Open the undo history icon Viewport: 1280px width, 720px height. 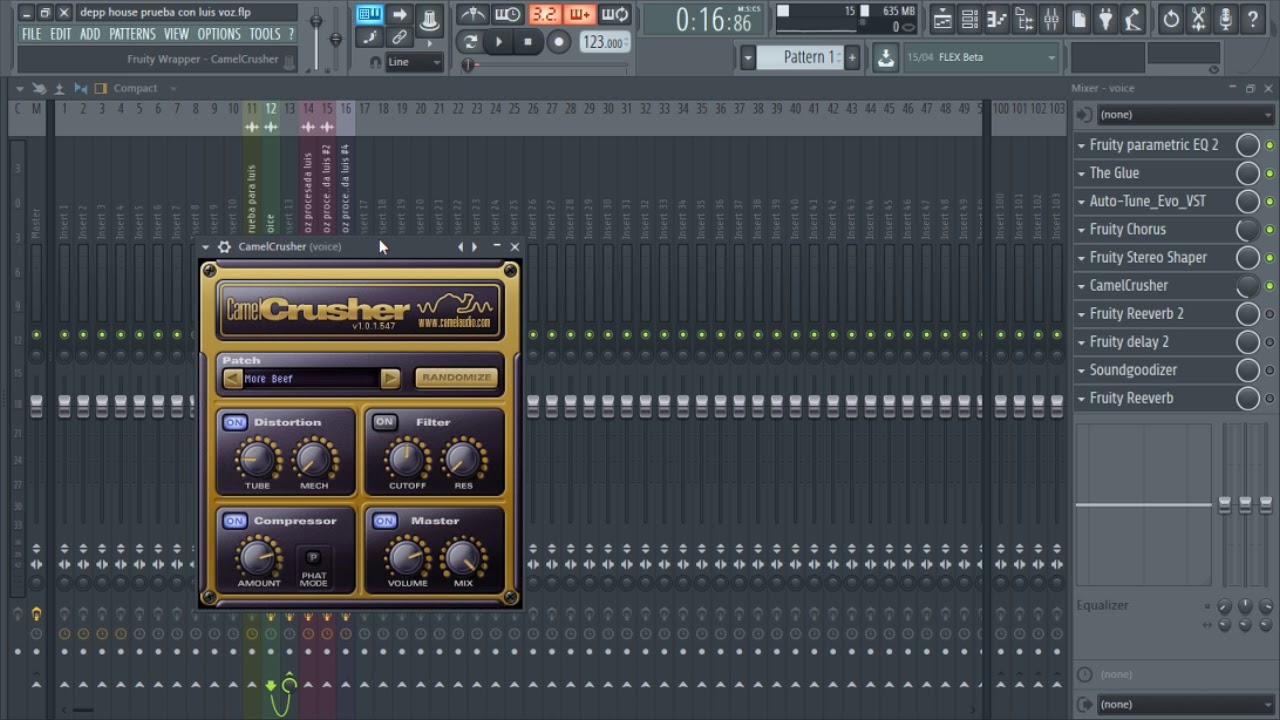[1171, 19]
